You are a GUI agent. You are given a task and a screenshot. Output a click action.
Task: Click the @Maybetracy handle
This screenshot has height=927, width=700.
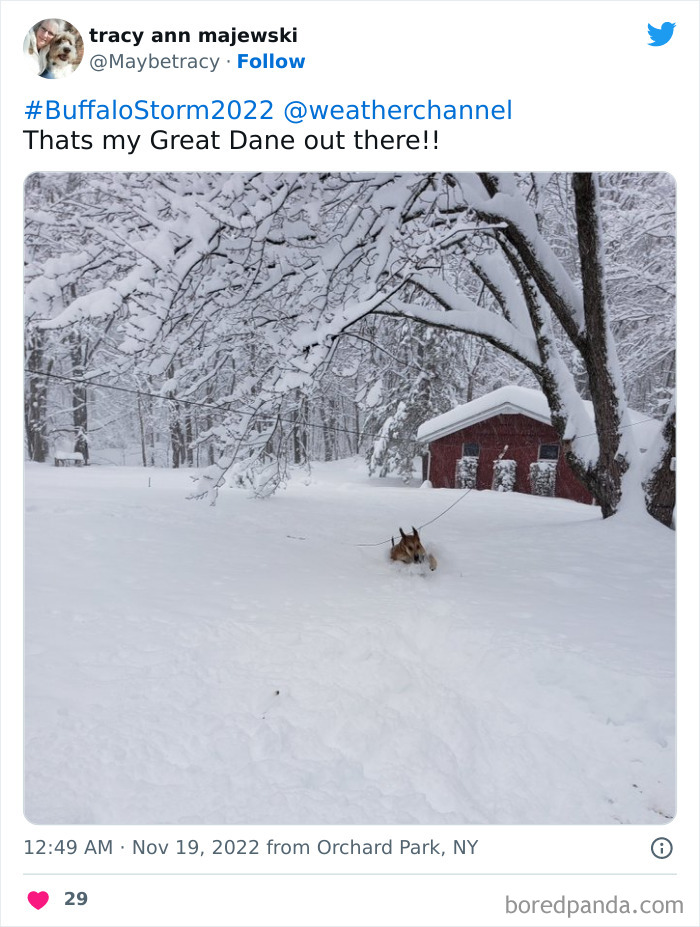[x=154, y=61]
